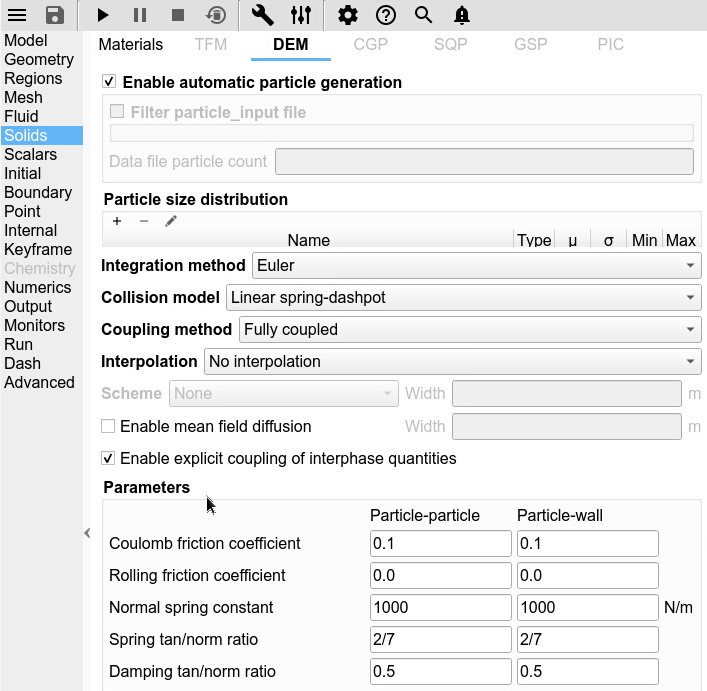Uncheck Enable automatic particle generation
Viewport: 707px width, 691px height.
point(110,83)
